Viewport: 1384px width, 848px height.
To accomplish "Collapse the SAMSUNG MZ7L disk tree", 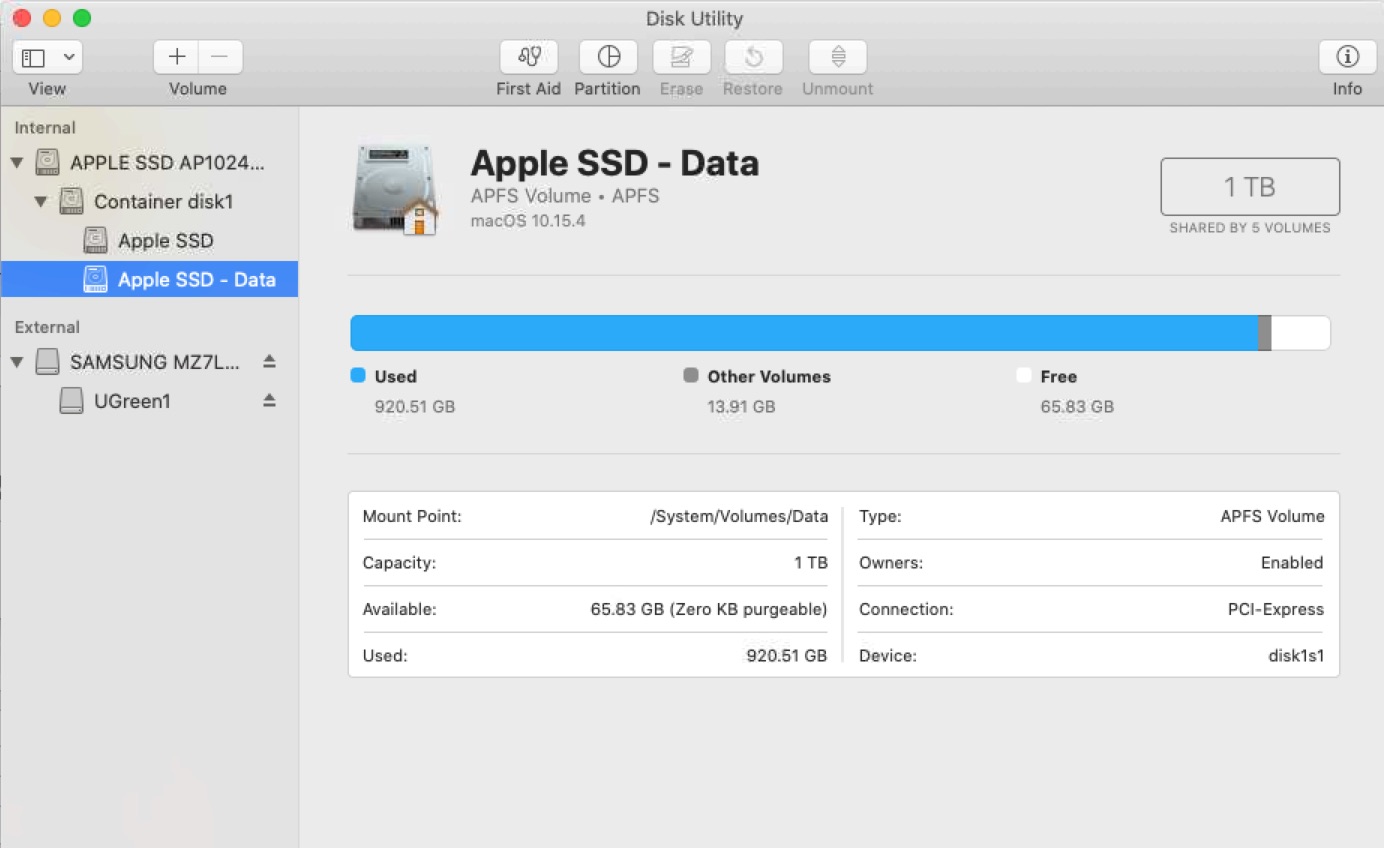I will coord(17,362).
